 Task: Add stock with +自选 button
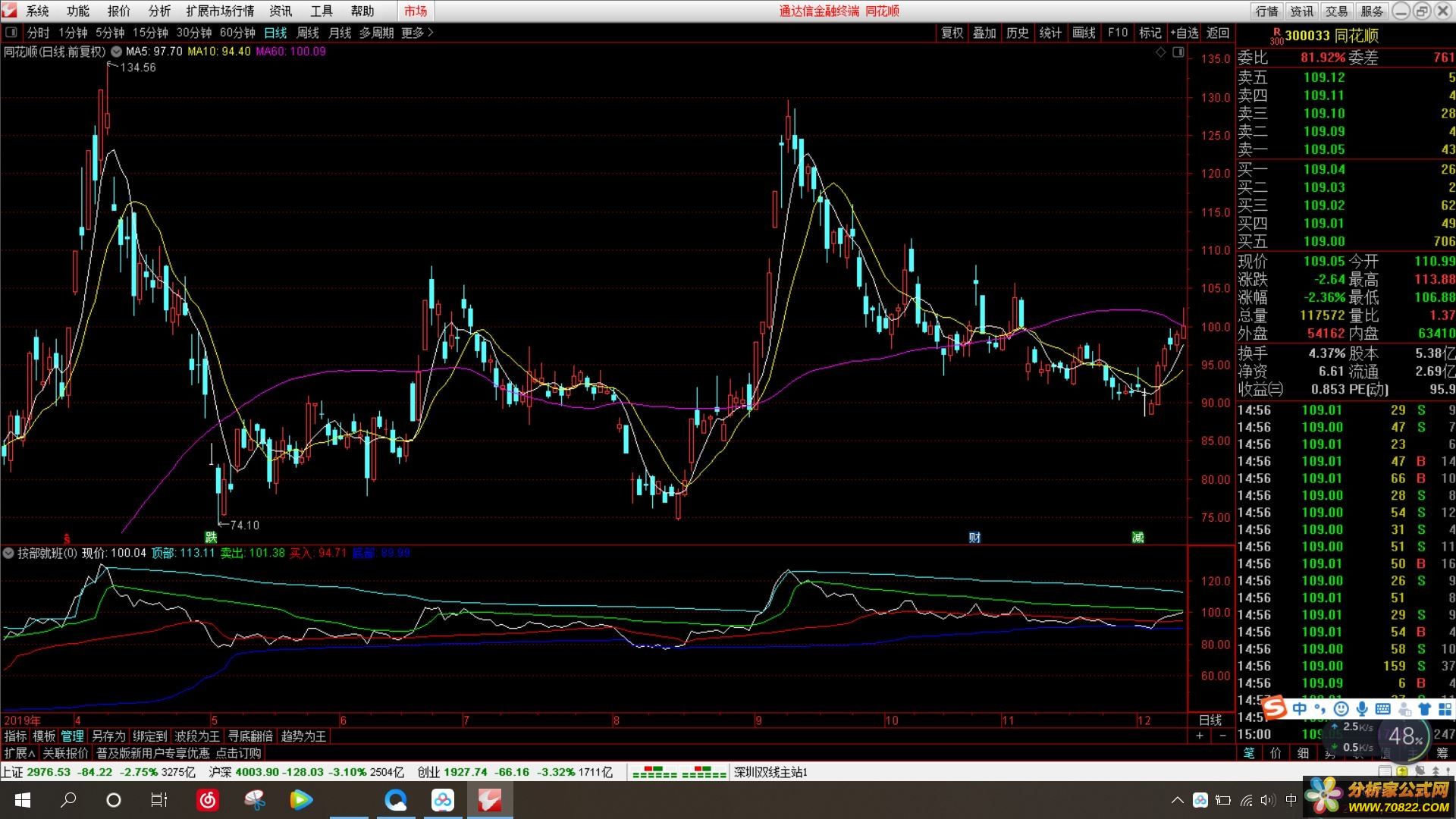click(x=1184, y=33)
